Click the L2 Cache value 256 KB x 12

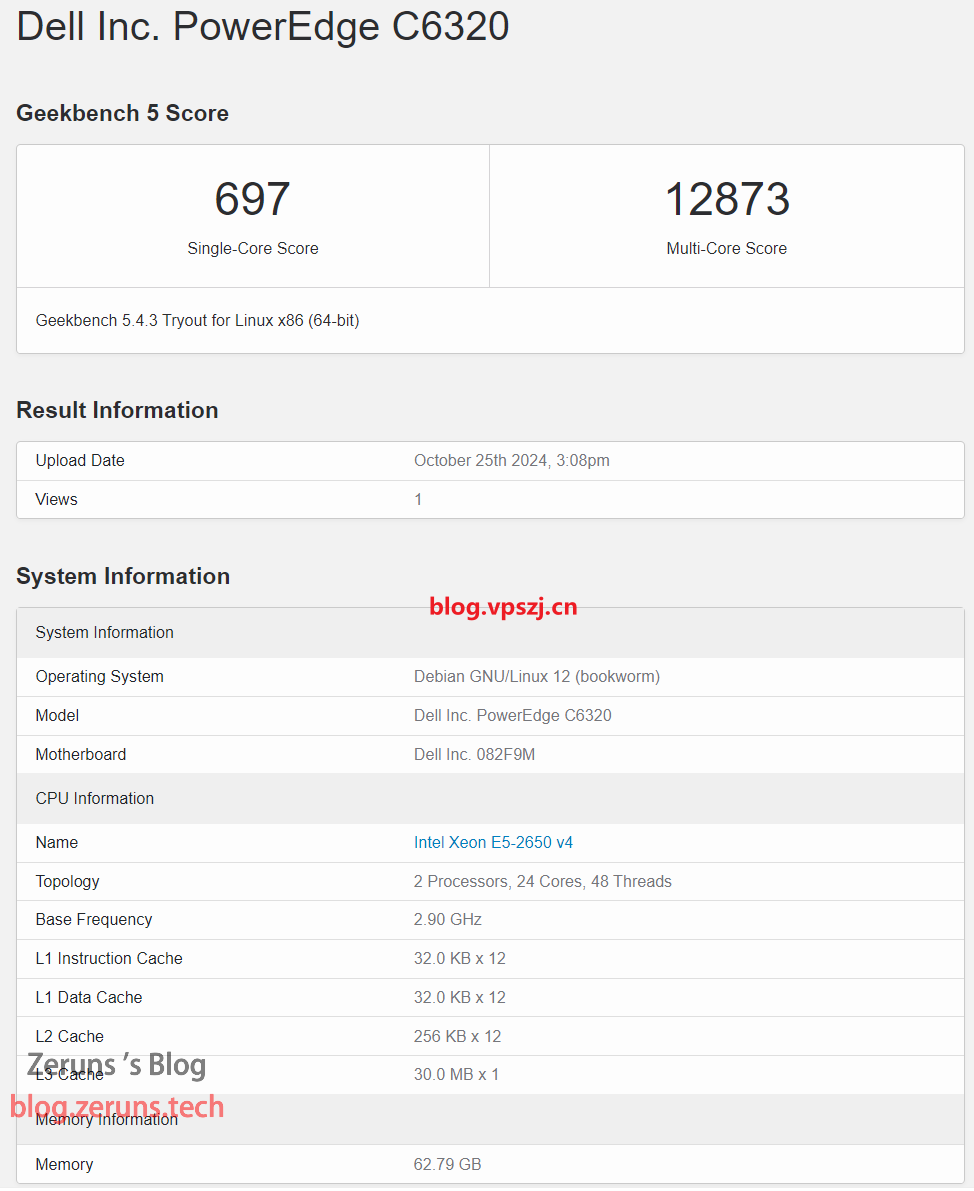[457, 1036]
